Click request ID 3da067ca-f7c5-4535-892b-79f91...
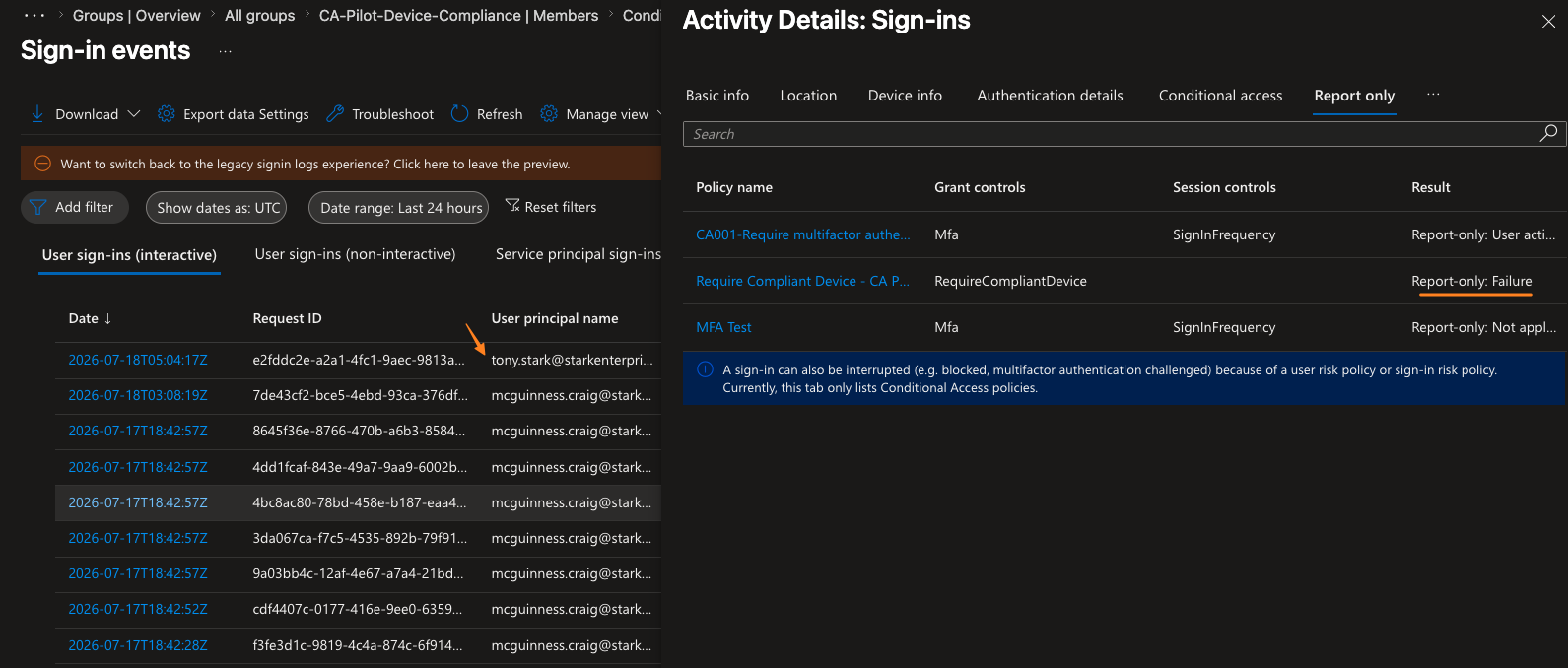Viewport: 1568px width, 668px height. [x=361, y=538]
